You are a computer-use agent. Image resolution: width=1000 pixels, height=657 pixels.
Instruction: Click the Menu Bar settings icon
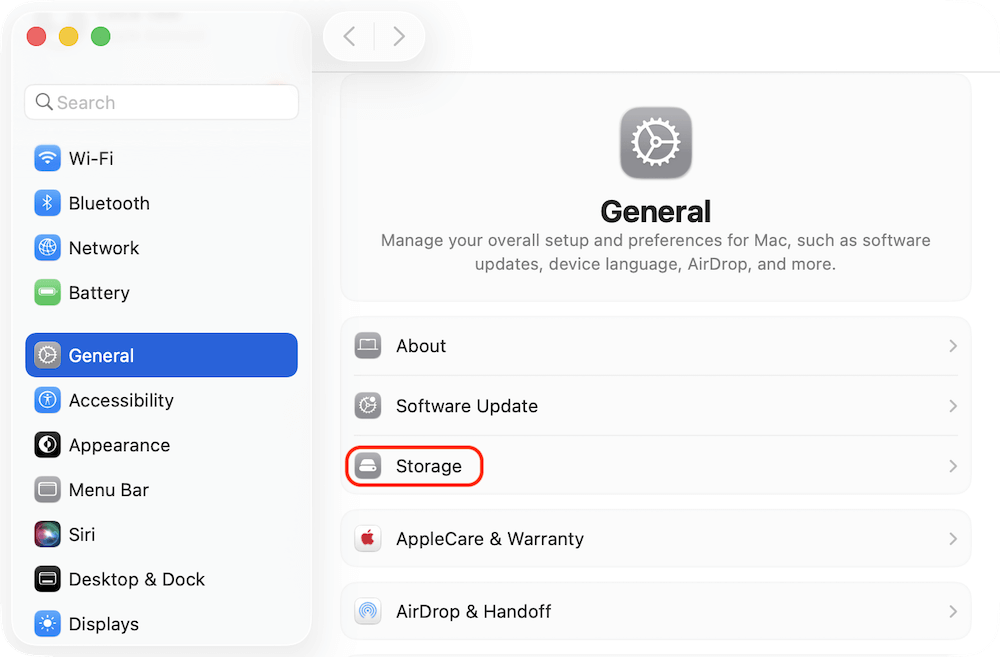(47, 490)
